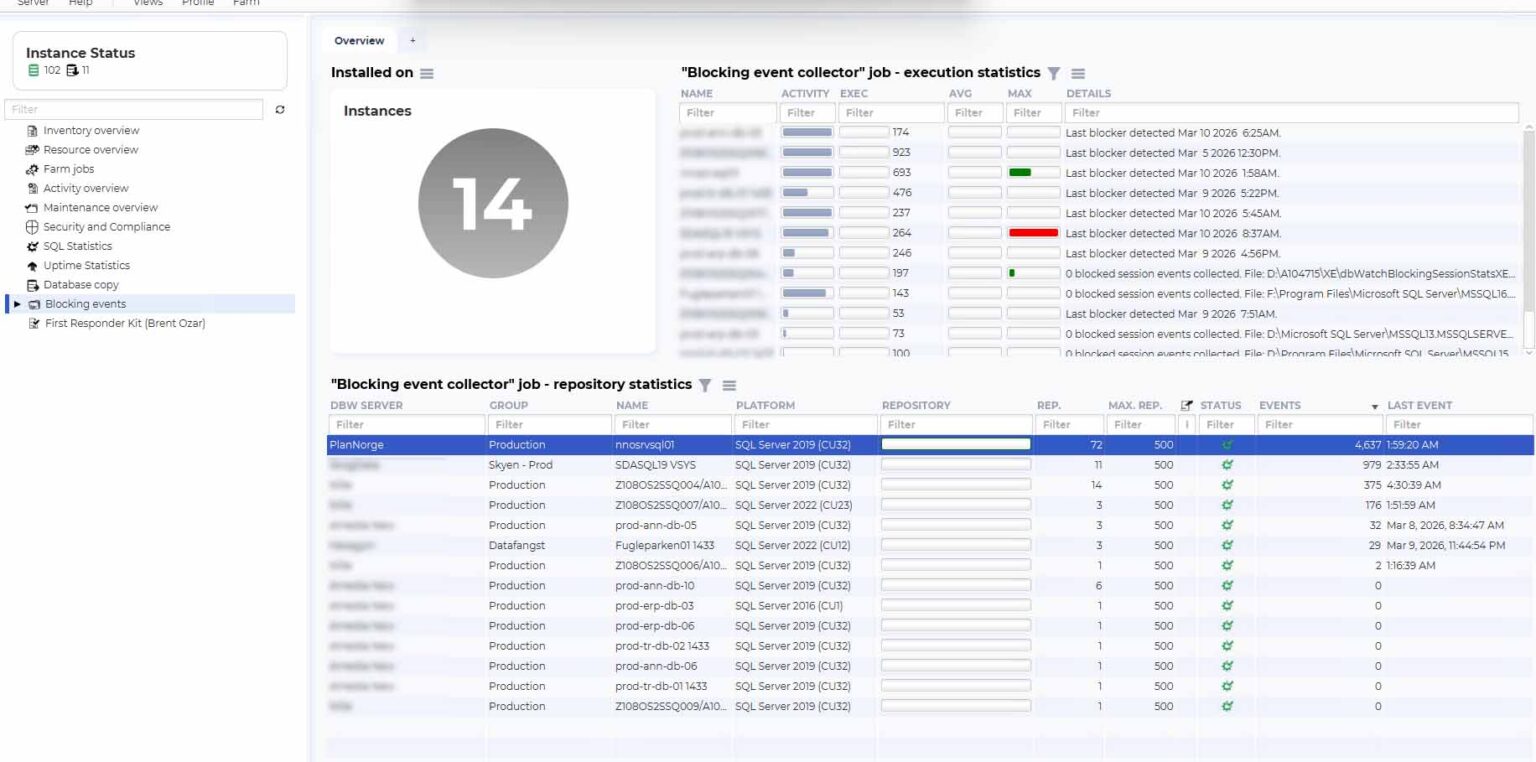Click the sidebar Filter input field
The height and width of the screenshot is (762, 1536).
click(x=134, y=110)
